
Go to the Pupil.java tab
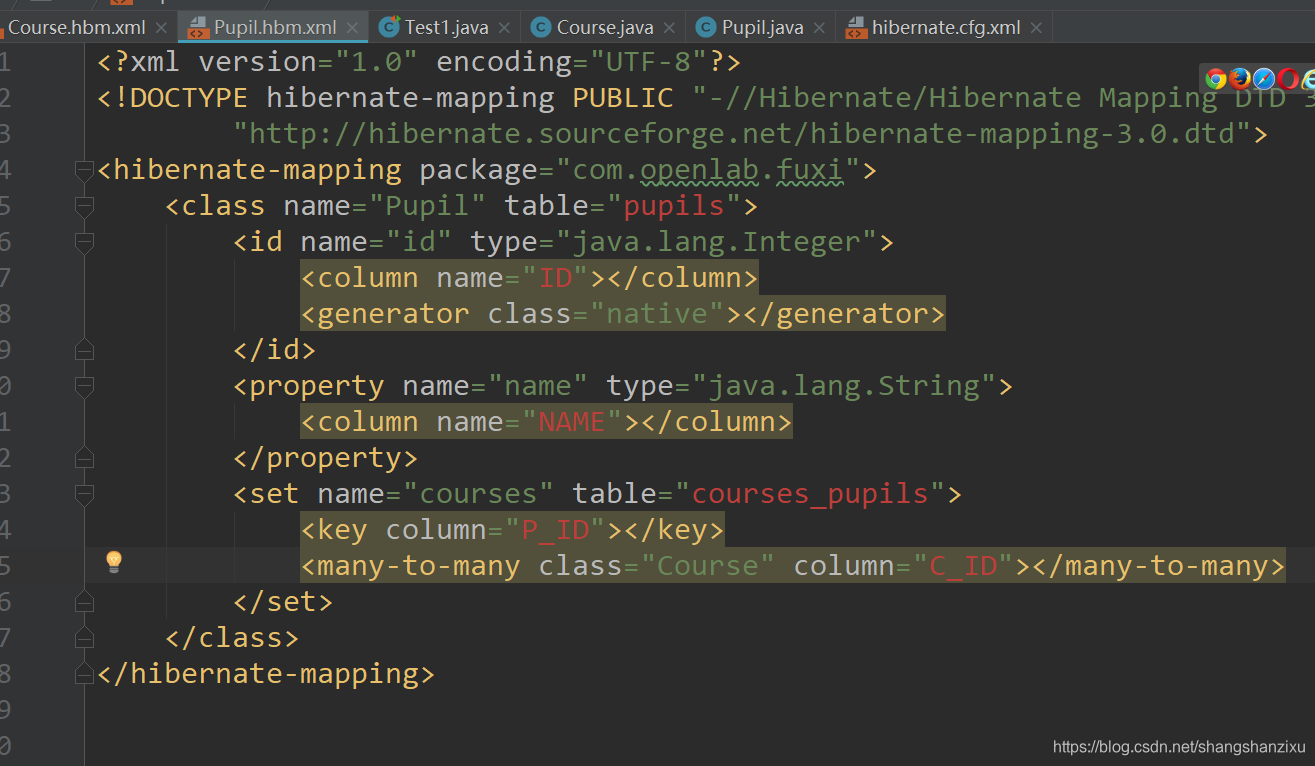(763, 28)
